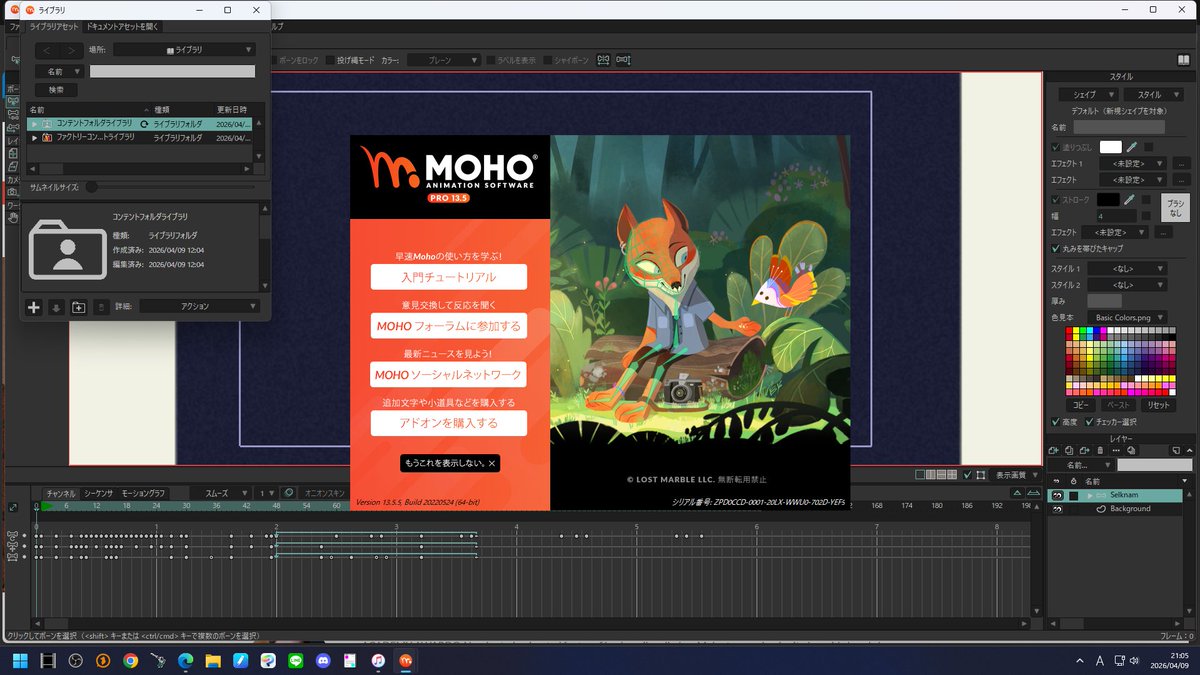1200x675 pixels.
Task: Toggle the ストローク checkbox
Action: [1056, 199]
